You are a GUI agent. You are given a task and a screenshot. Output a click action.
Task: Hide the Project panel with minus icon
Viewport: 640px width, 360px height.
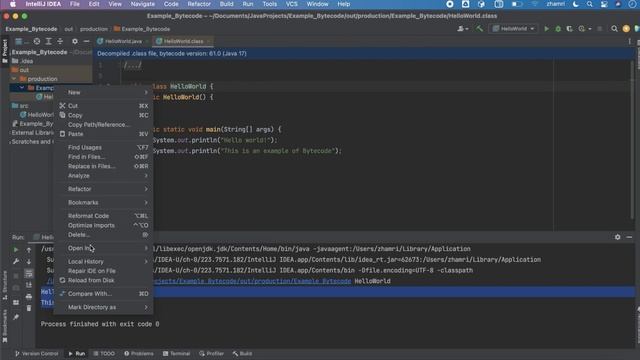coord(86,41)
